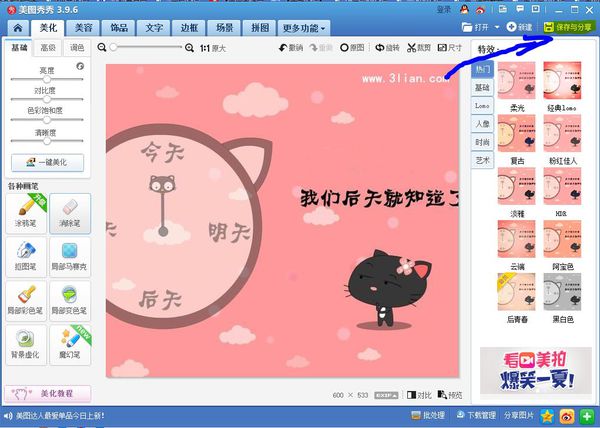Apply the 淡雅 effect thumbnail
Viewport: 600px width, 428px height.
click(517, 186)
